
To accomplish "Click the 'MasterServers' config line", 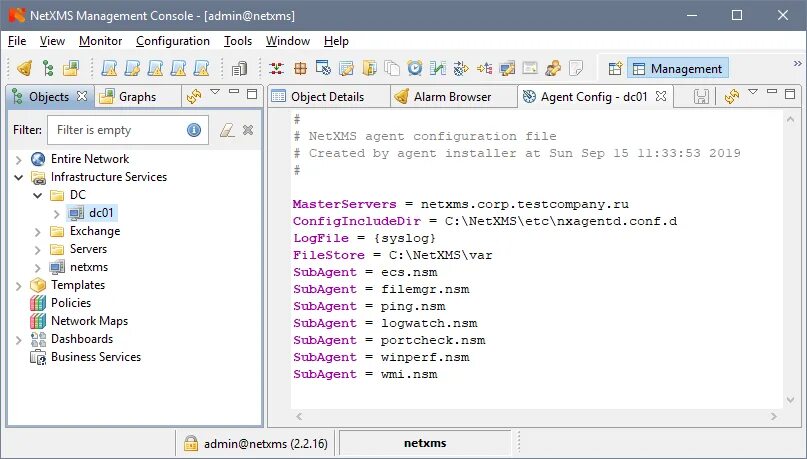I will [x=461, y=204].
